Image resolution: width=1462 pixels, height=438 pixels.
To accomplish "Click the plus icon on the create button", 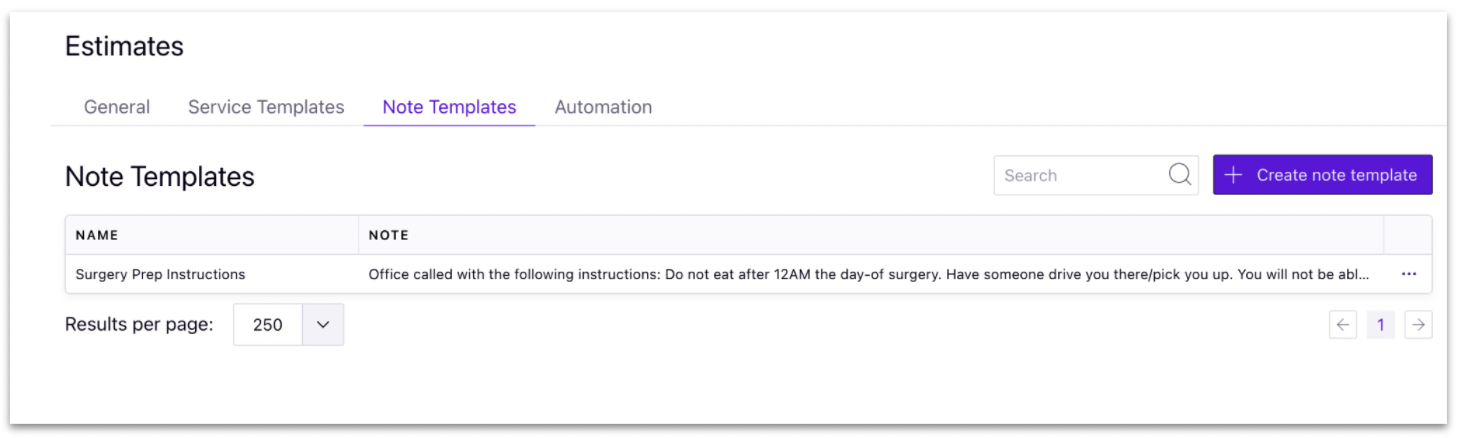I will (x=1234, y=175).
